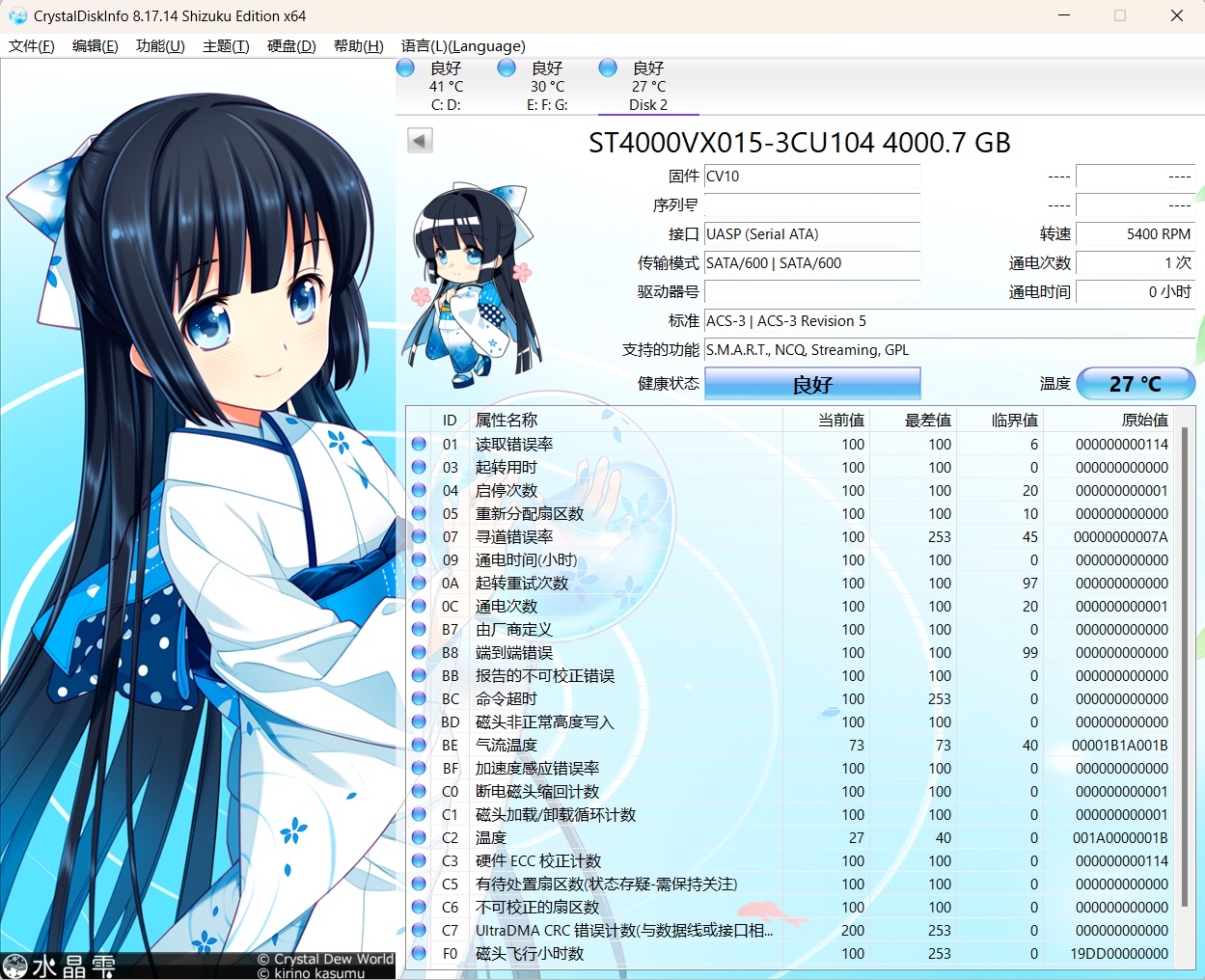Click the 支持的功能 S.M.A.R.T. field
The width and height of the screenshot is (1205, 980).
950,350
